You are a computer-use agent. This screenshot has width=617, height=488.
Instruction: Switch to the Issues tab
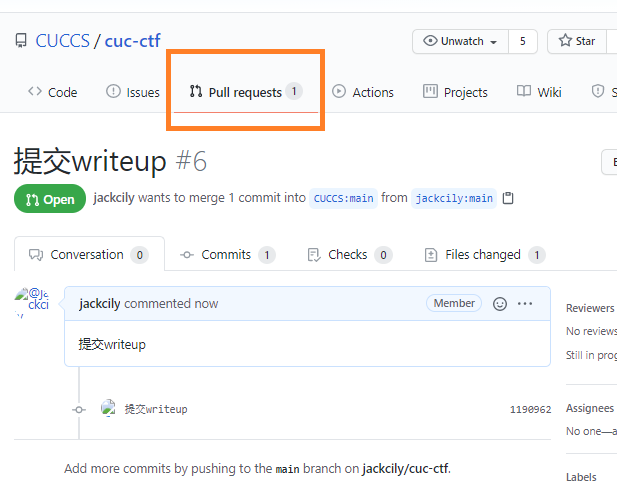pyautogui.click(x=133, y=92)
